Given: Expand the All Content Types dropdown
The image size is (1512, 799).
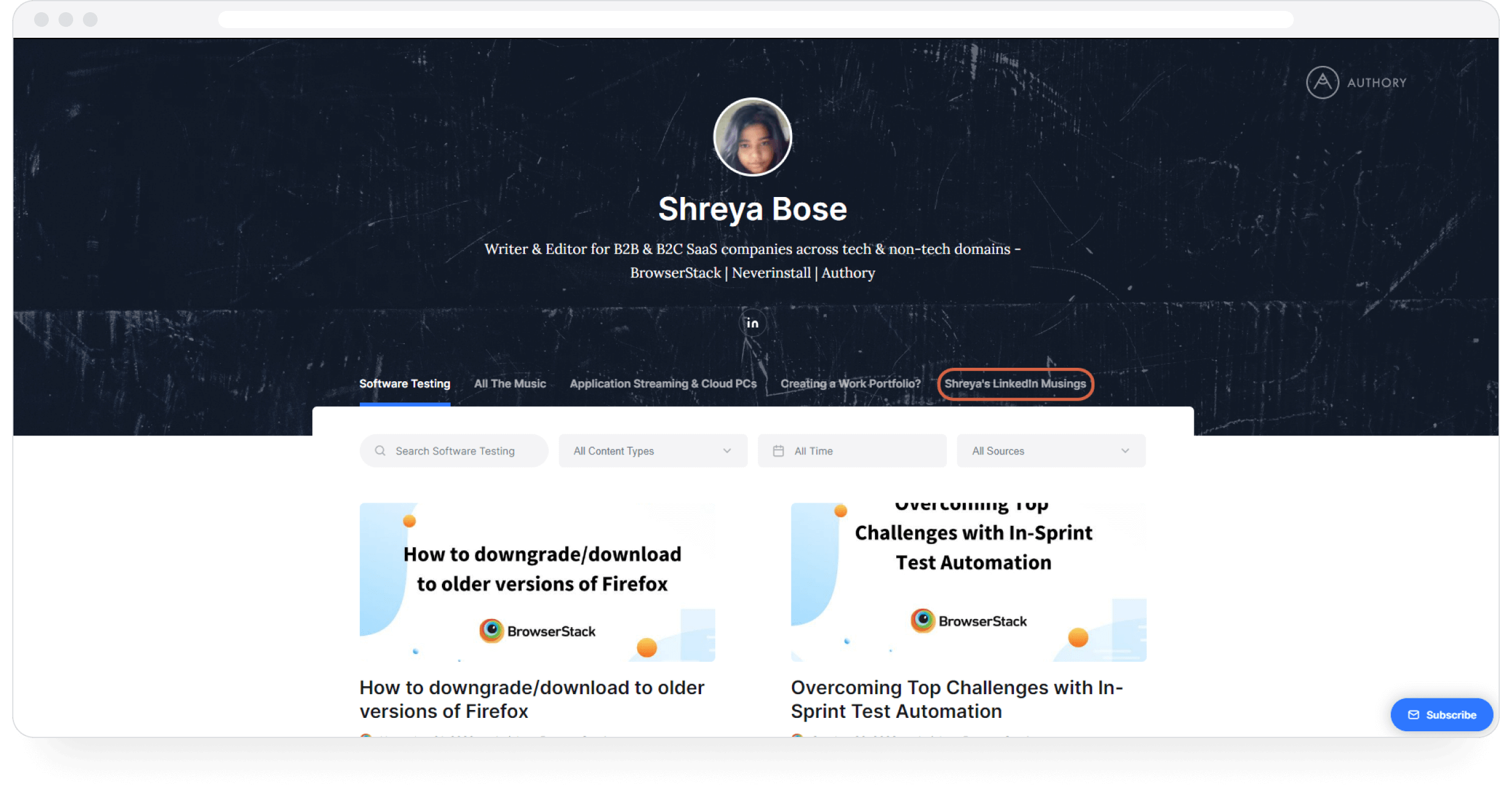Looking at the screenshot, I should point(651,450).
